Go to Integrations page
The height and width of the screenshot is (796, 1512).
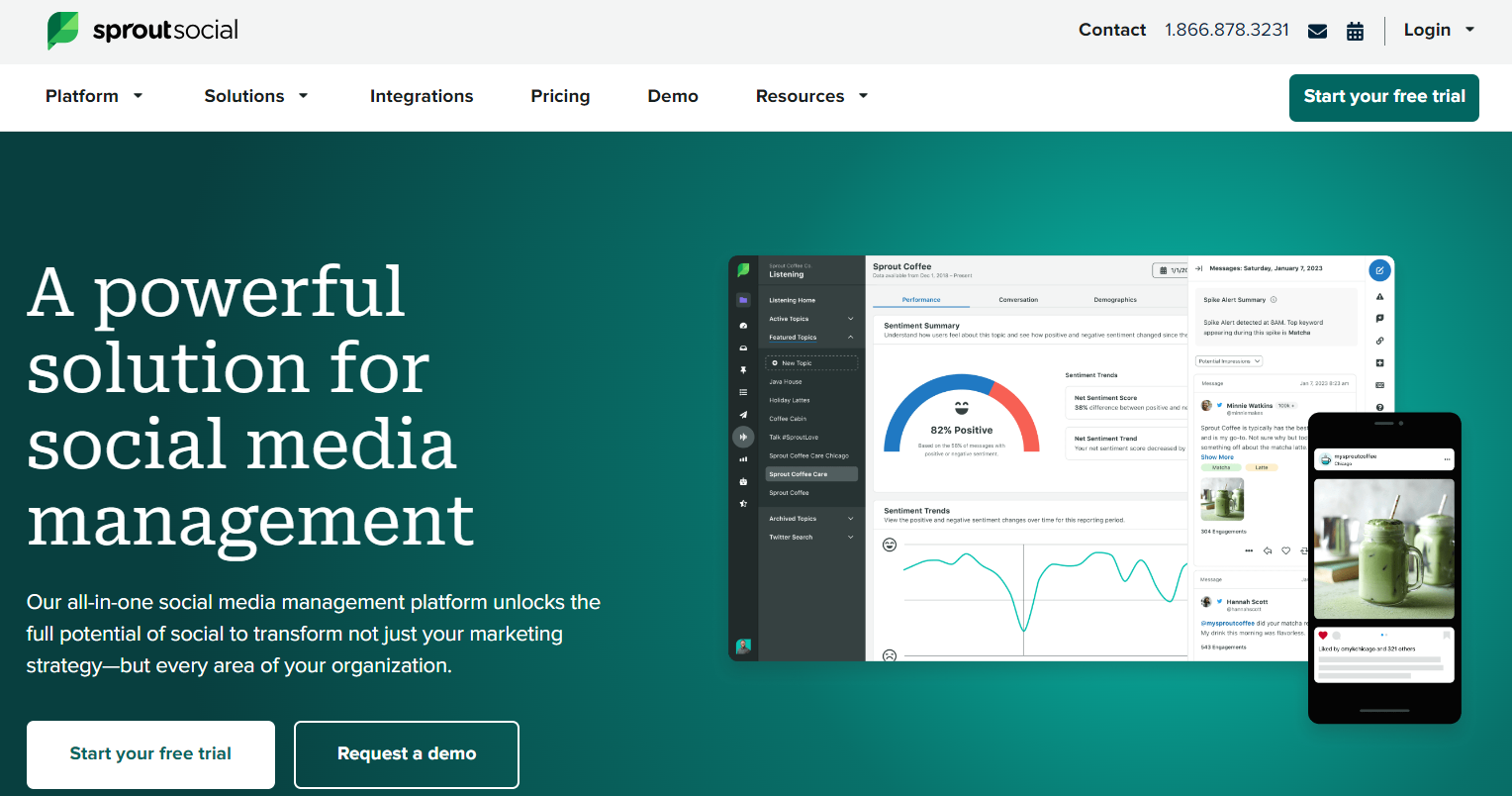point(422,96)
